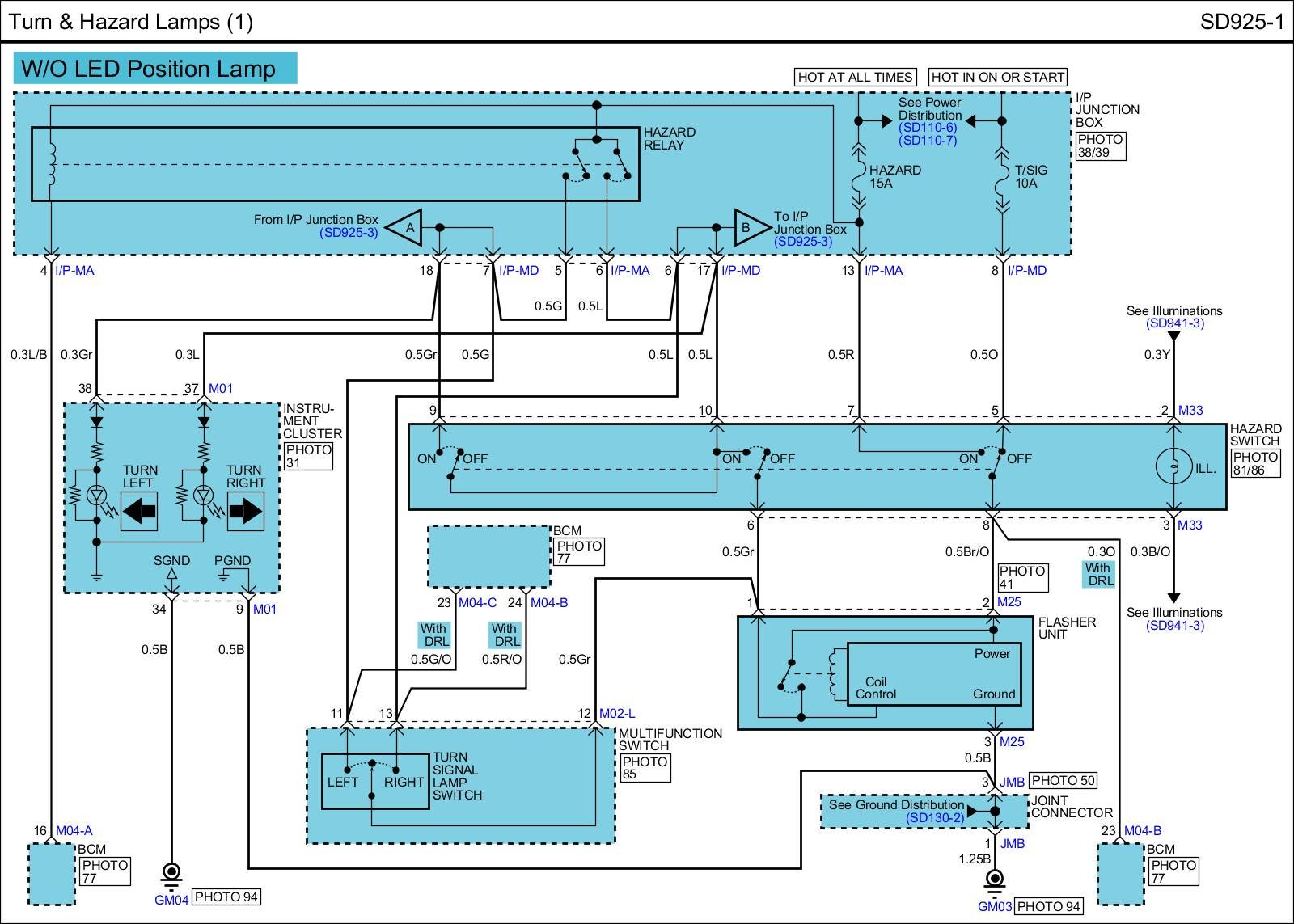Open PHOTO 50 beside the JMB connector
Viewport: 1294px width, 924px height.
point(1064,781)
